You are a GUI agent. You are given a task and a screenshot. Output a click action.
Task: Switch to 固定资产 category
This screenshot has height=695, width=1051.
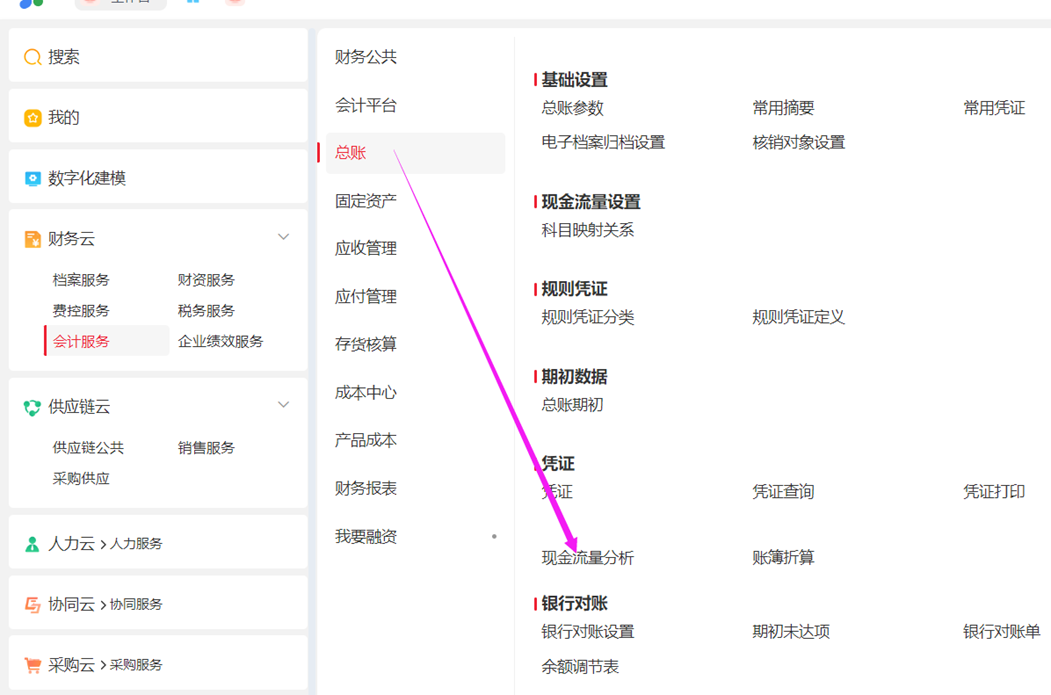tap(366, 201)
